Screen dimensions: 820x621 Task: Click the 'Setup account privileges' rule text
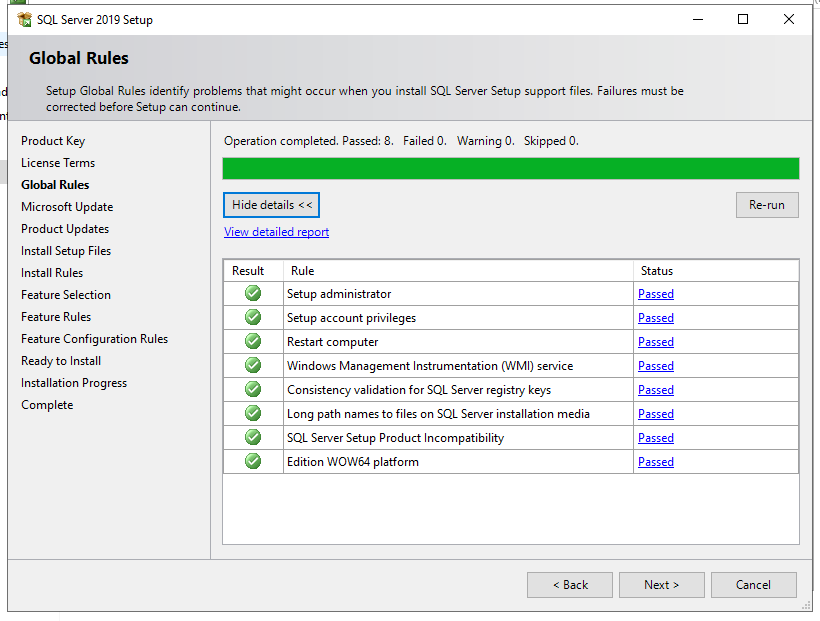351,318
